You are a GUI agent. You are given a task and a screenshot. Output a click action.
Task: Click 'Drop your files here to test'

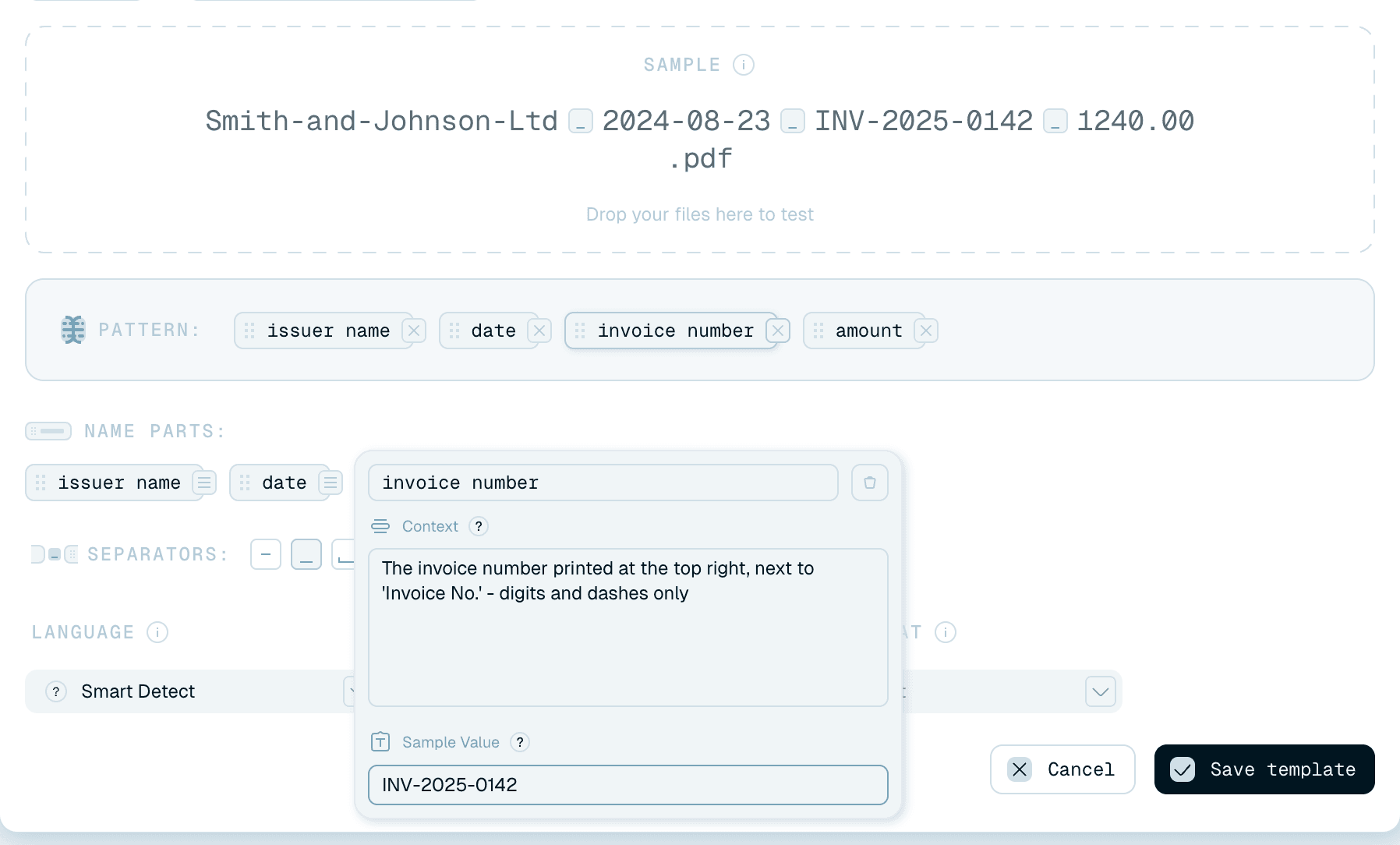[700, 214]
